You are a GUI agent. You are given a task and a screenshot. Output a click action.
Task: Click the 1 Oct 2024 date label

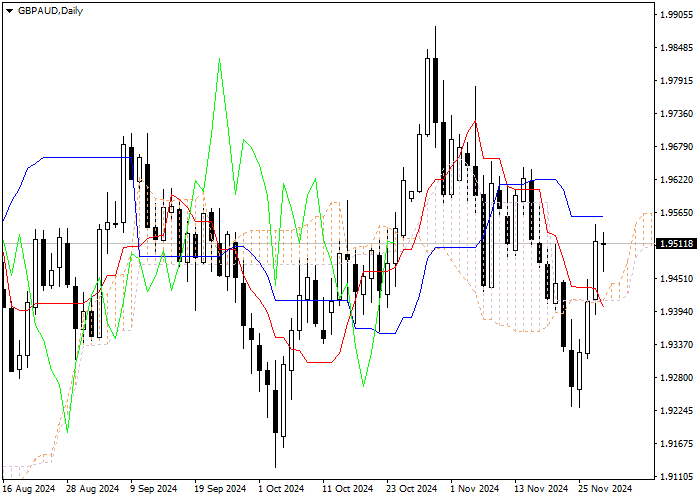(281, 489)
